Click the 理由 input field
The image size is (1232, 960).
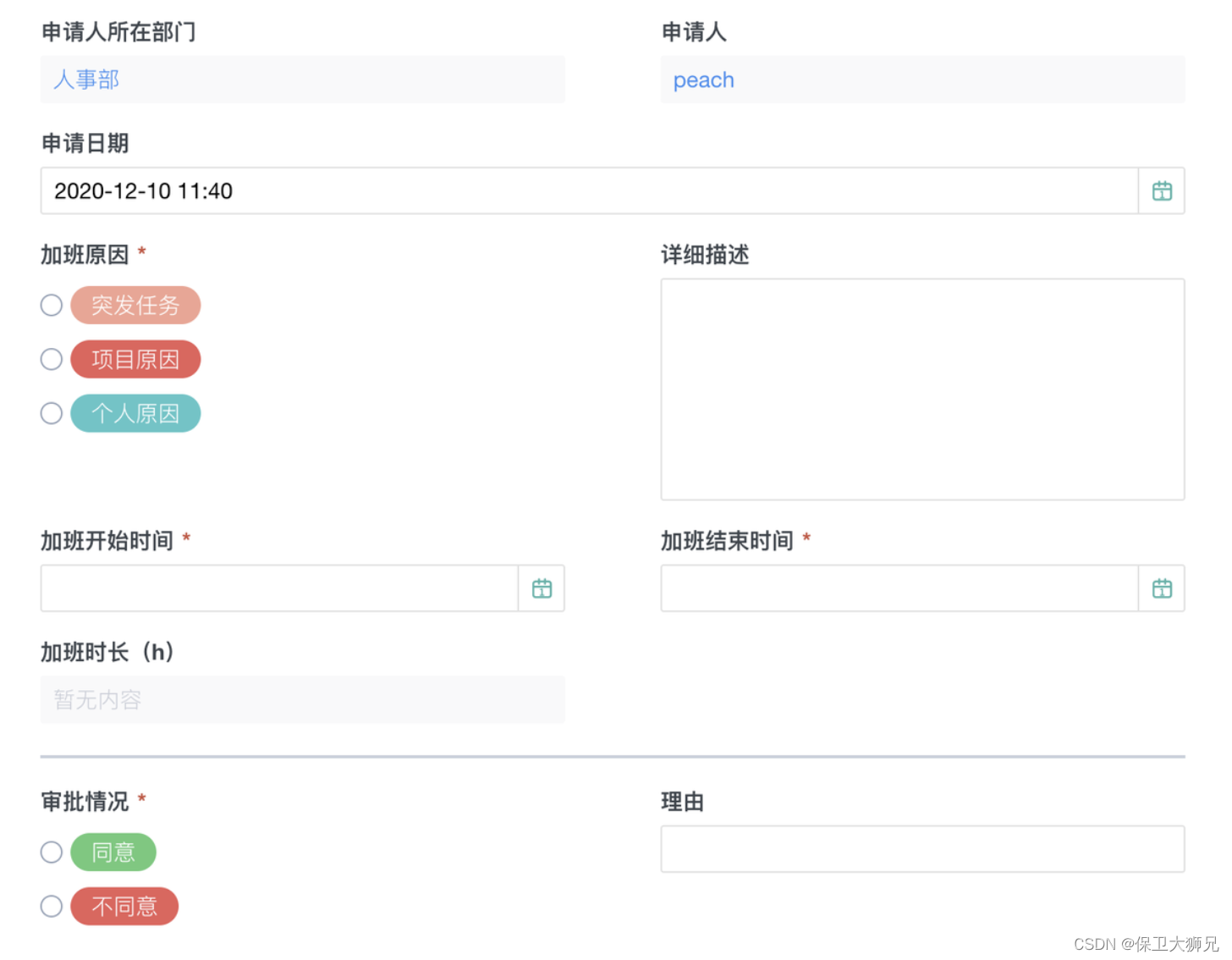coord(922,849)
